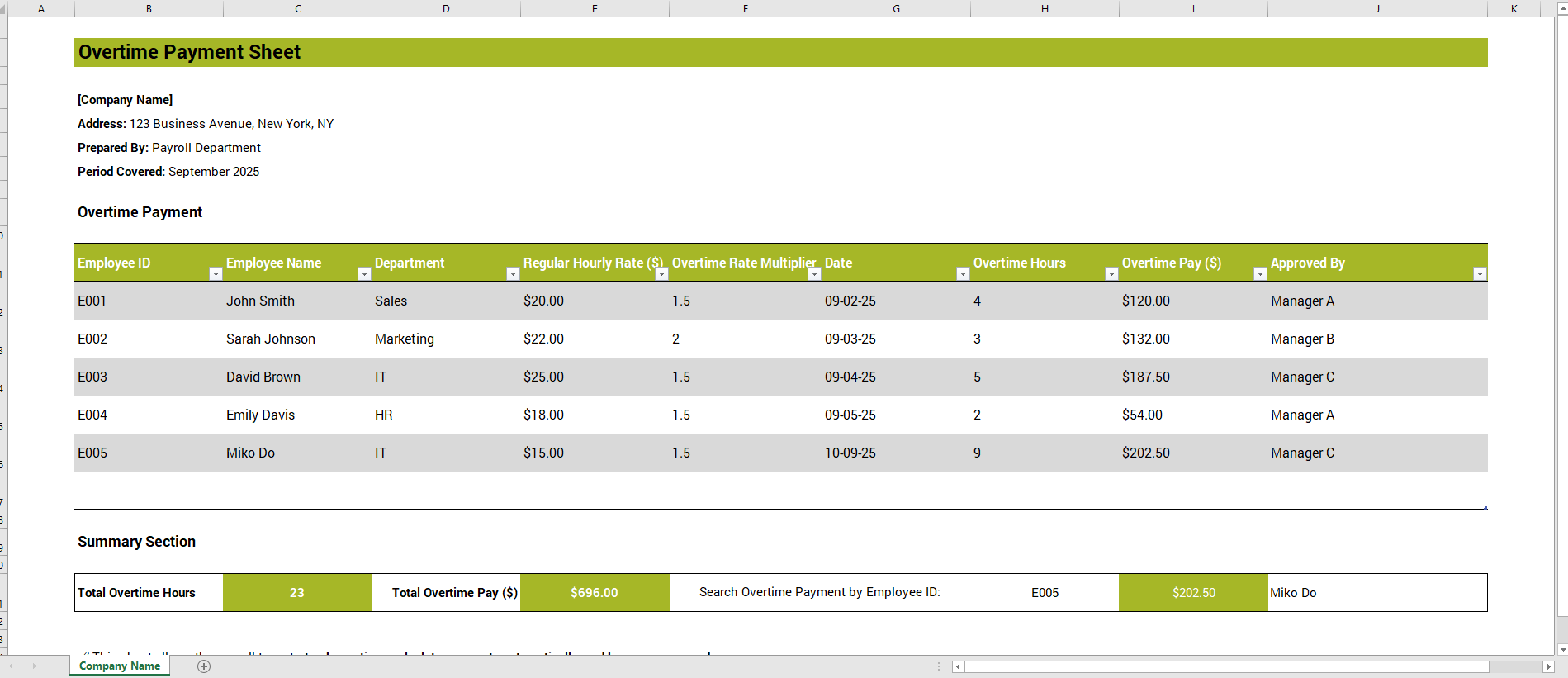
Task: Click the next sheet navigation arrow
Action: point(34,666)
